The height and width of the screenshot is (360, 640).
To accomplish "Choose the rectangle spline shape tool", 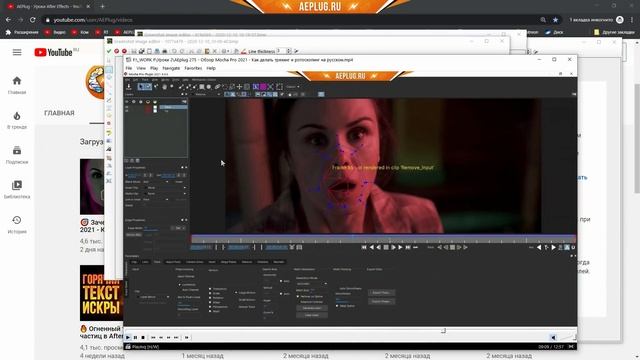I will coord(202,87).
